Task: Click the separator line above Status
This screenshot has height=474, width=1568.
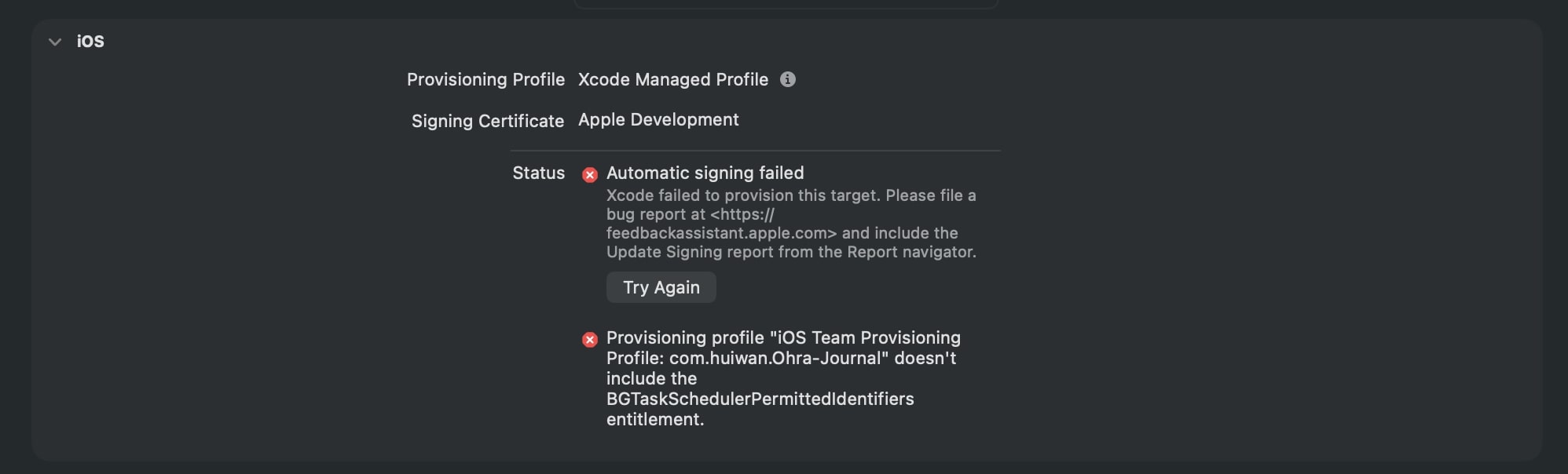Action: [756, 150]
